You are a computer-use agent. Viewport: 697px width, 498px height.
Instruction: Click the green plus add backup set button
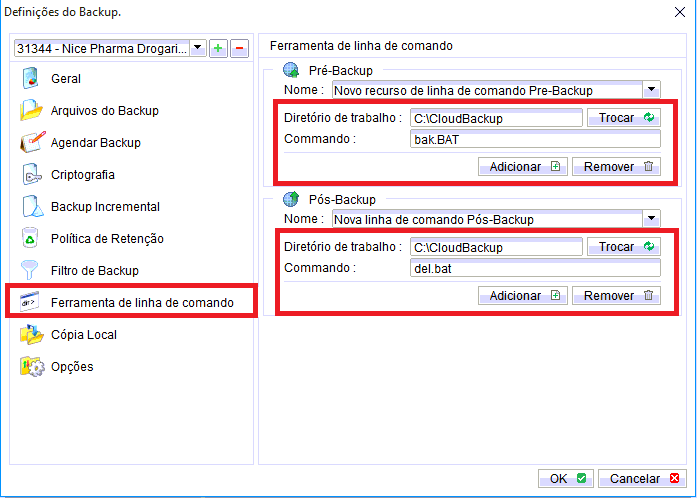click(x=218, y=48)
